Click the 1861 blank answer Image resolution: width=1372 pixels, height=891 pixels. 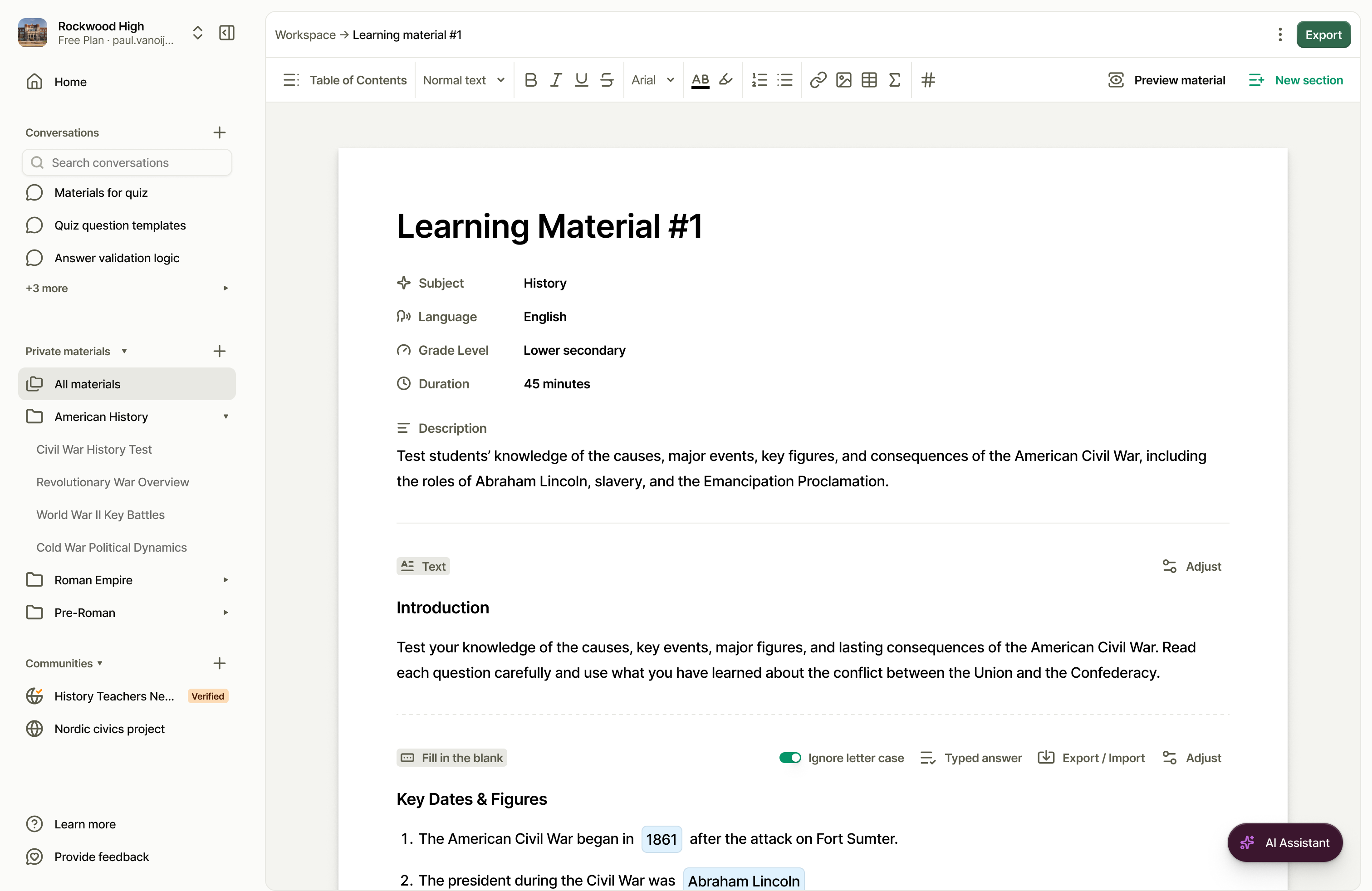tap(661, 839)
